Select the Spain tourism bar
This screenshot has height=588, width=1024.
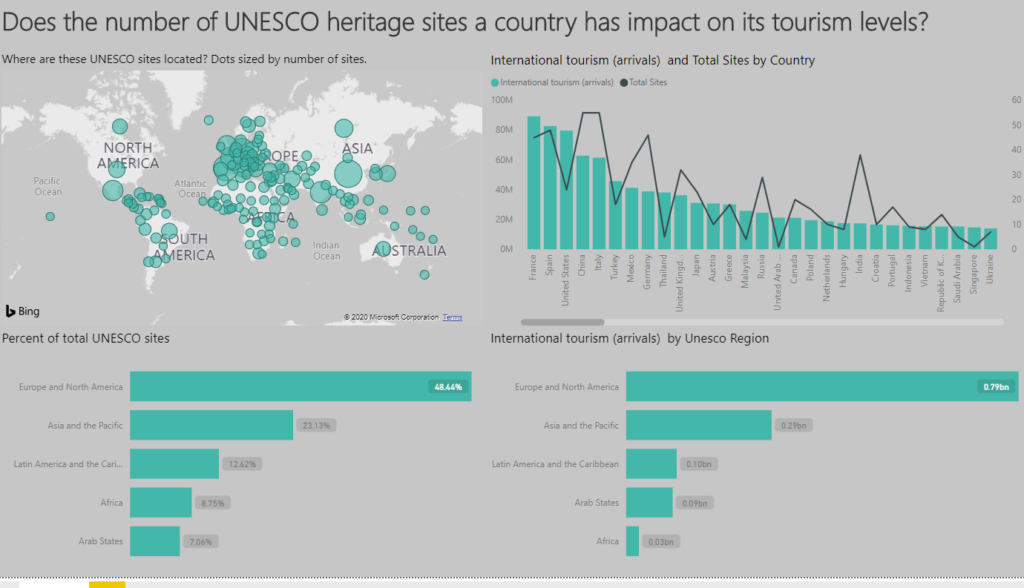tap(550, 188)
